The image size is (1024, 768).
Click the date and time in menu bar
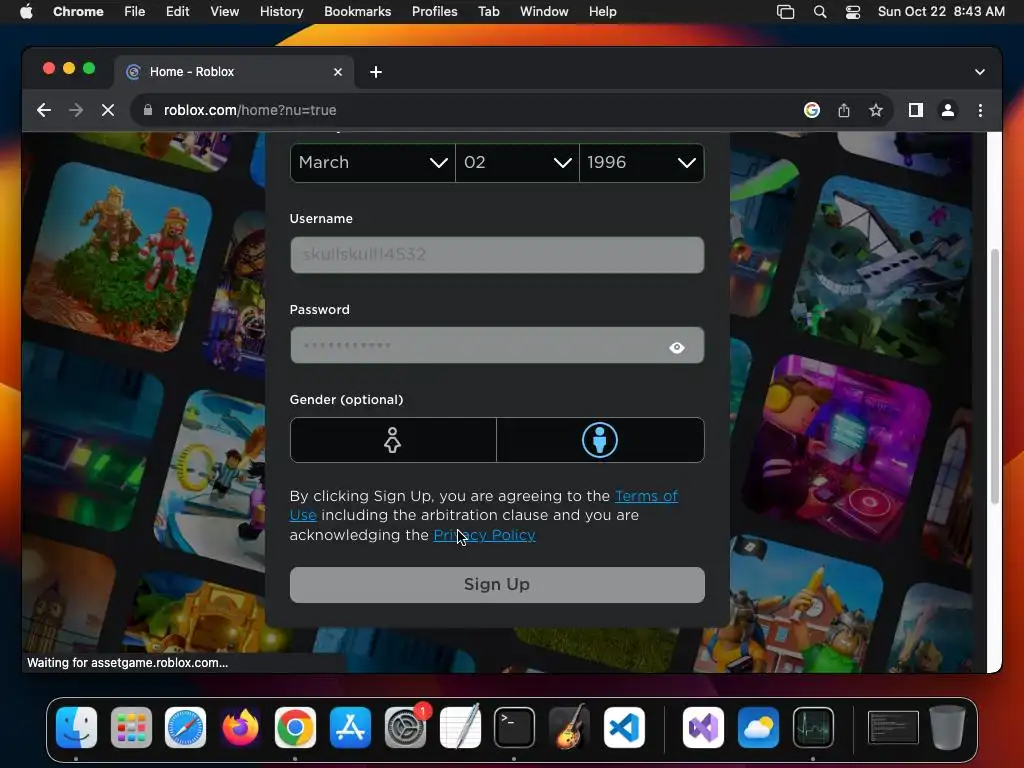tap(941, 11)
